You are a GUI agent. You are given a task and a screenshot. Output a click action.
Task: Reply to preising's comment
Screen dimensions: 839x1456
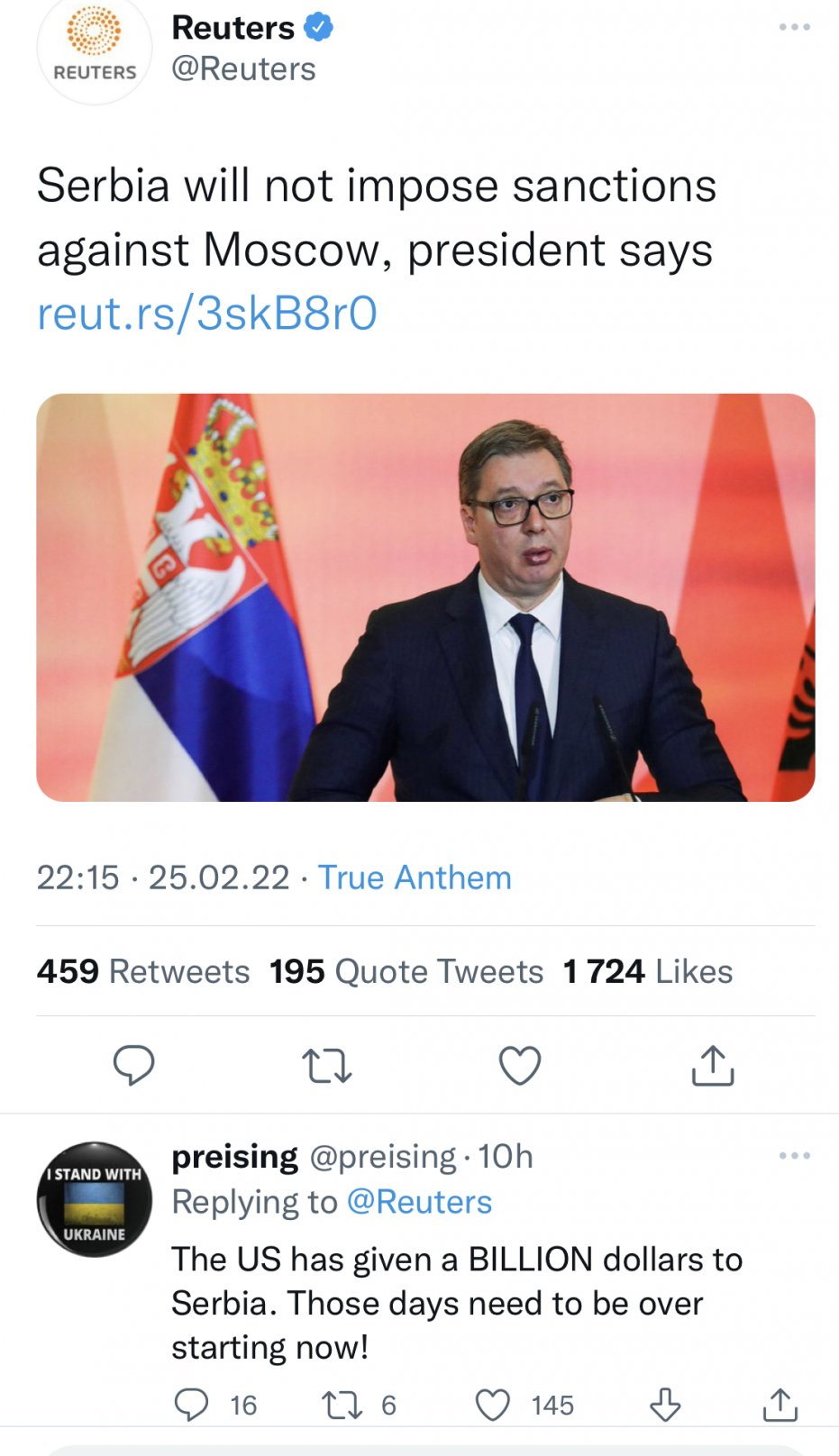191,1405
